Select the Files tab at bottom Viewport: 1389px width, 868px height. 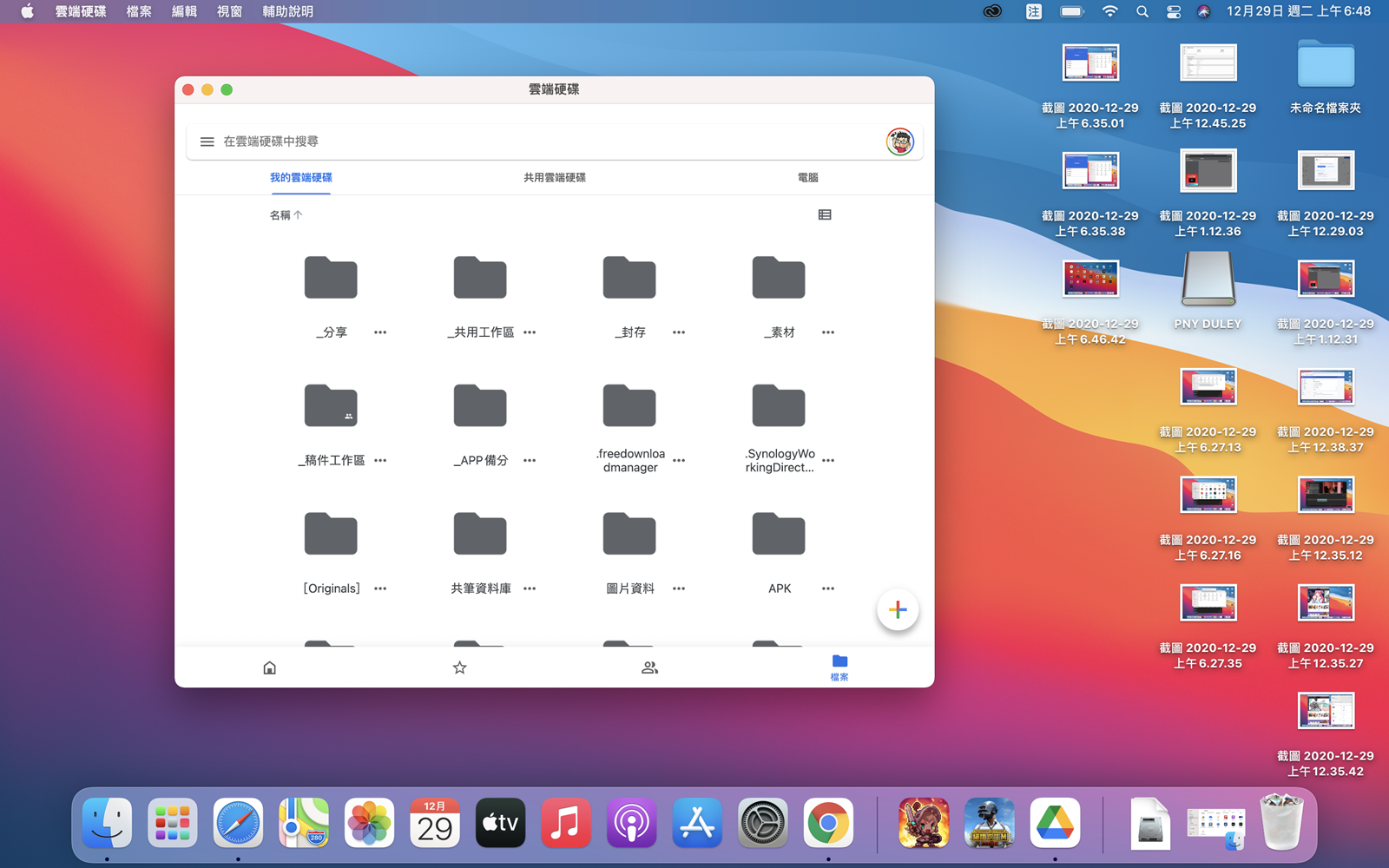839,667
